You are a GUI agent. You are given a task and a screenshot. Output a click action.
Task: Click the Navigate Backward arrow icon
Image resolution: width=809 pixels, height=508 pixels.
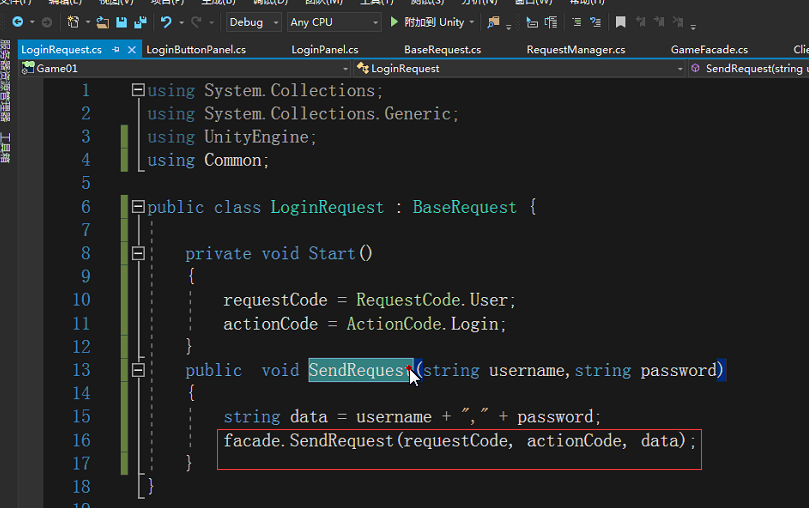[18, 22]
